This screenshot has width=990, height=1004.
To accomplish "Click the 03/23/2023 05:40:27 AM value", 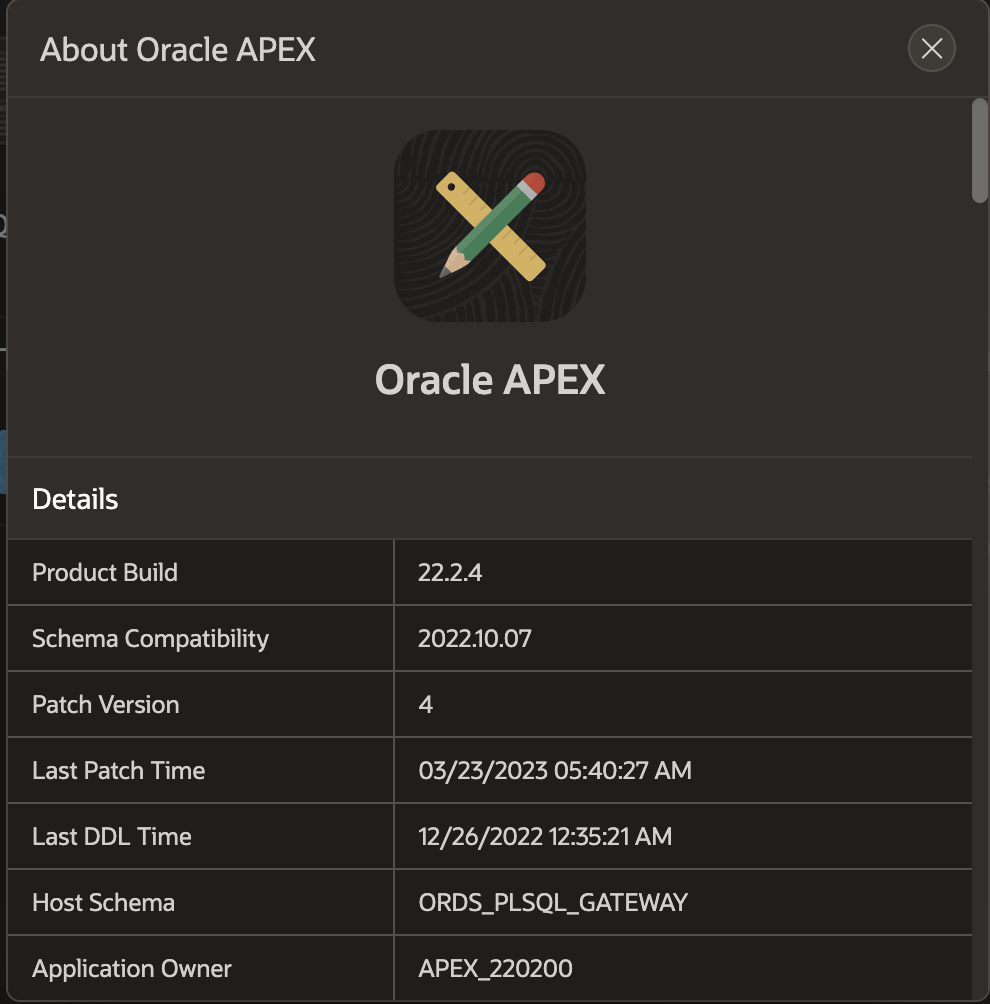I will coord(555,770).
